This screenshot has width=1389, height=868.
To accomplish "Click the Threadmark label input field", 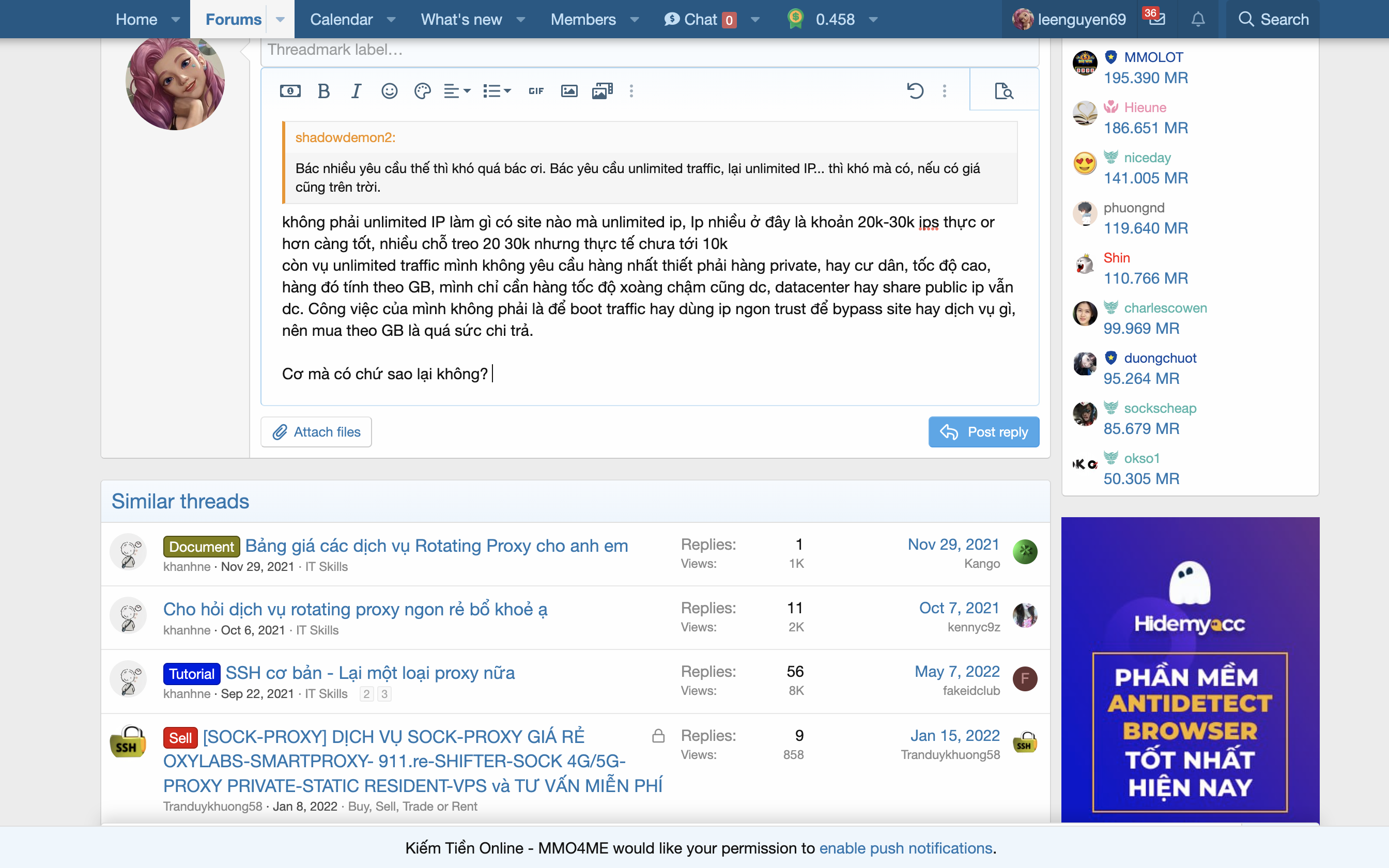I will pyautogui.click(x=649, y=50).
